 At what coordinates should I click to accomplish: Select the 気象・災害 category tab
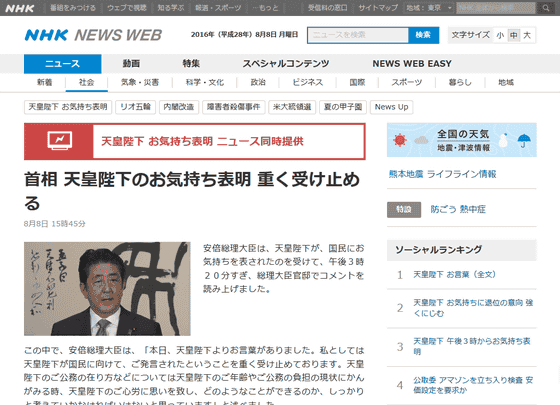point(140,82)
